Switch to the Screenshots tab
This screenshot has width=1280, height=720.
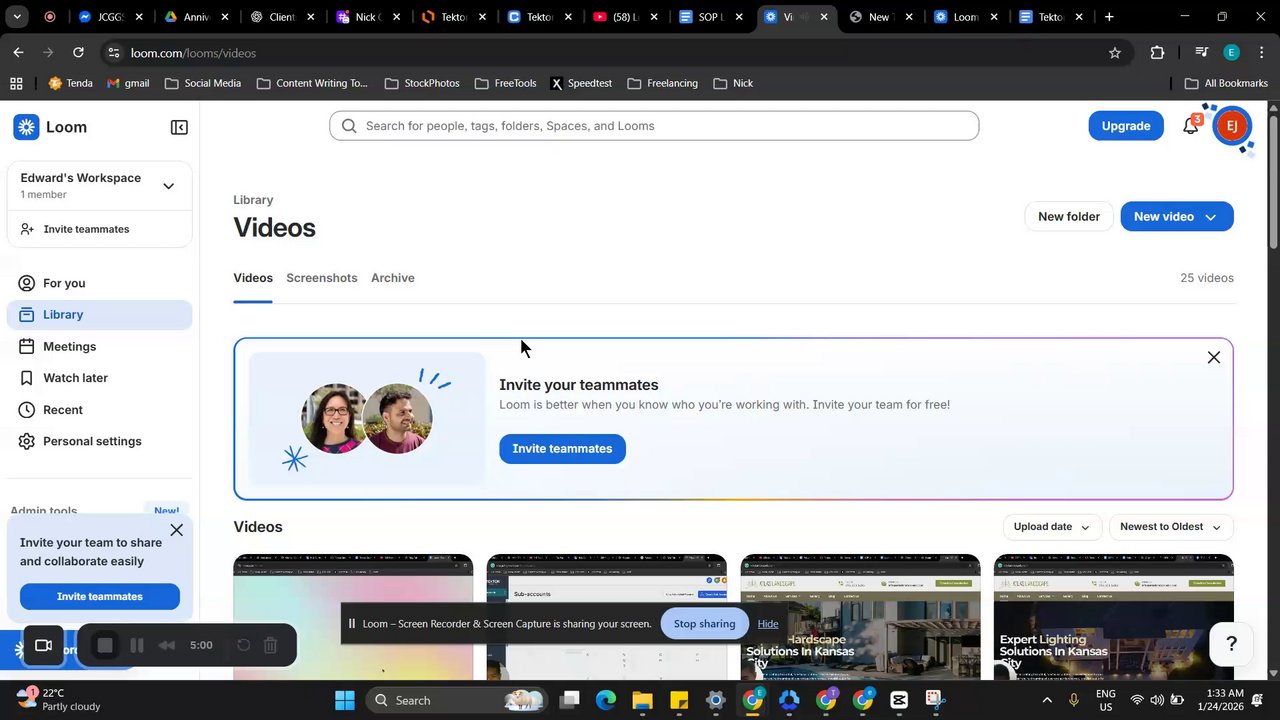[322, 278]
